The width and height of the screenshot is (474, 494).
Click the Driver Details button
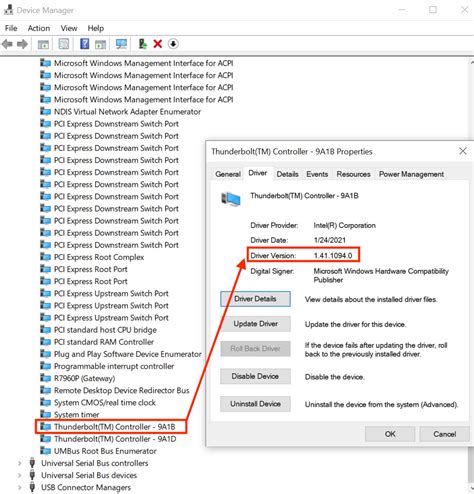[255, 299]
